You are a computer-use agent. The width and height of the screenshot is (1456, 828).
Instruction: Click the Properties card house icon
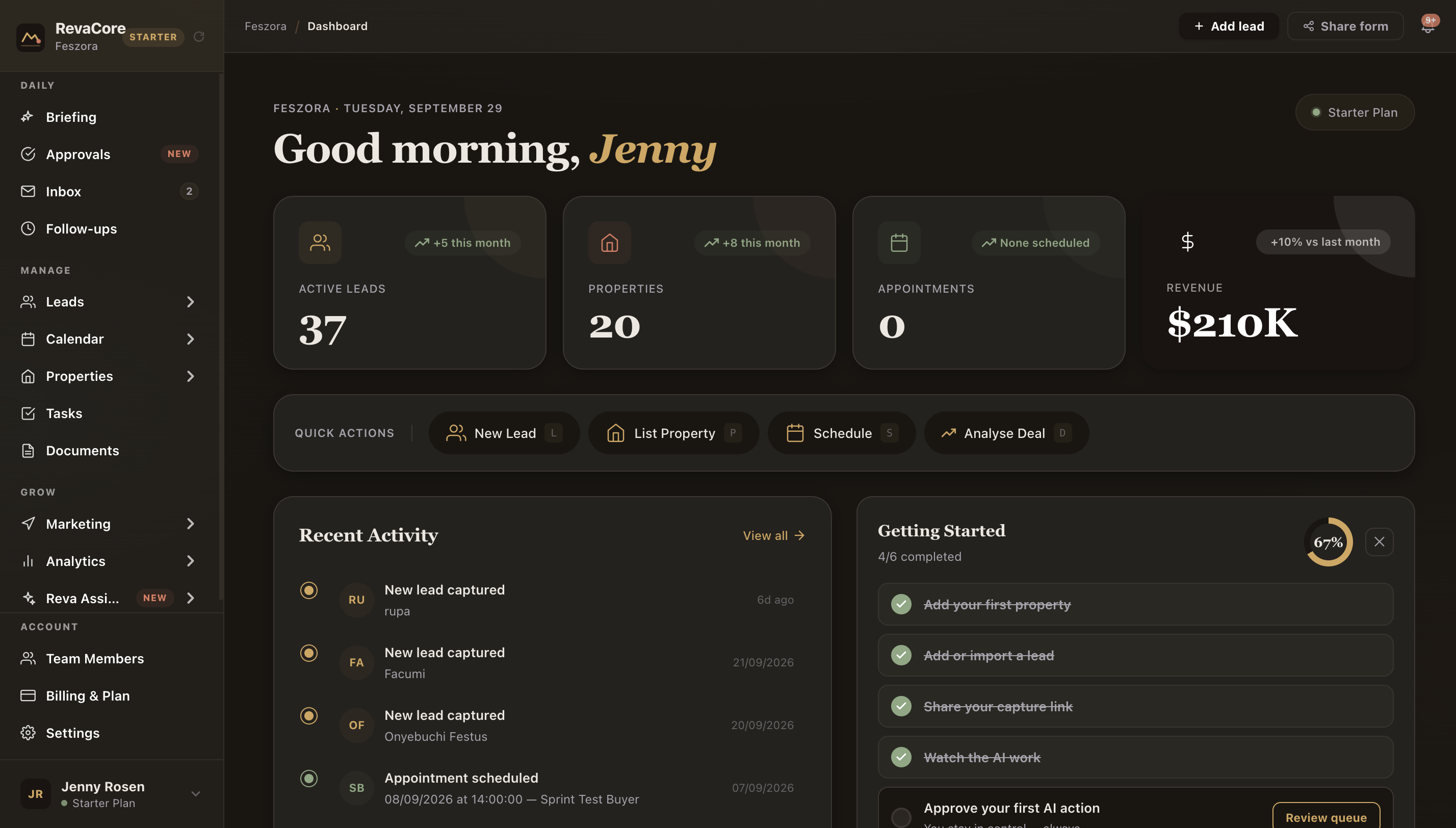[x=609, y=243]
